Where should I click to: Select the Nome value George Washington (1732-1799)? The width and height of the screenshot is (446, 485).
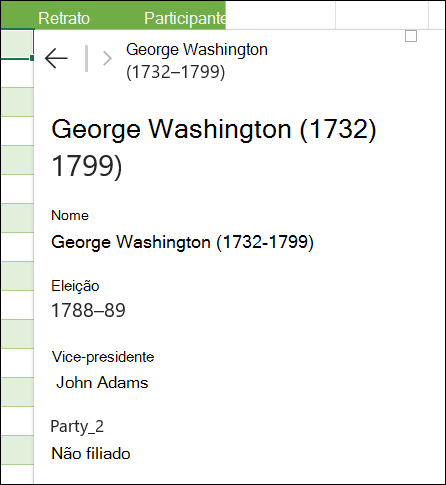coord(182,242)
